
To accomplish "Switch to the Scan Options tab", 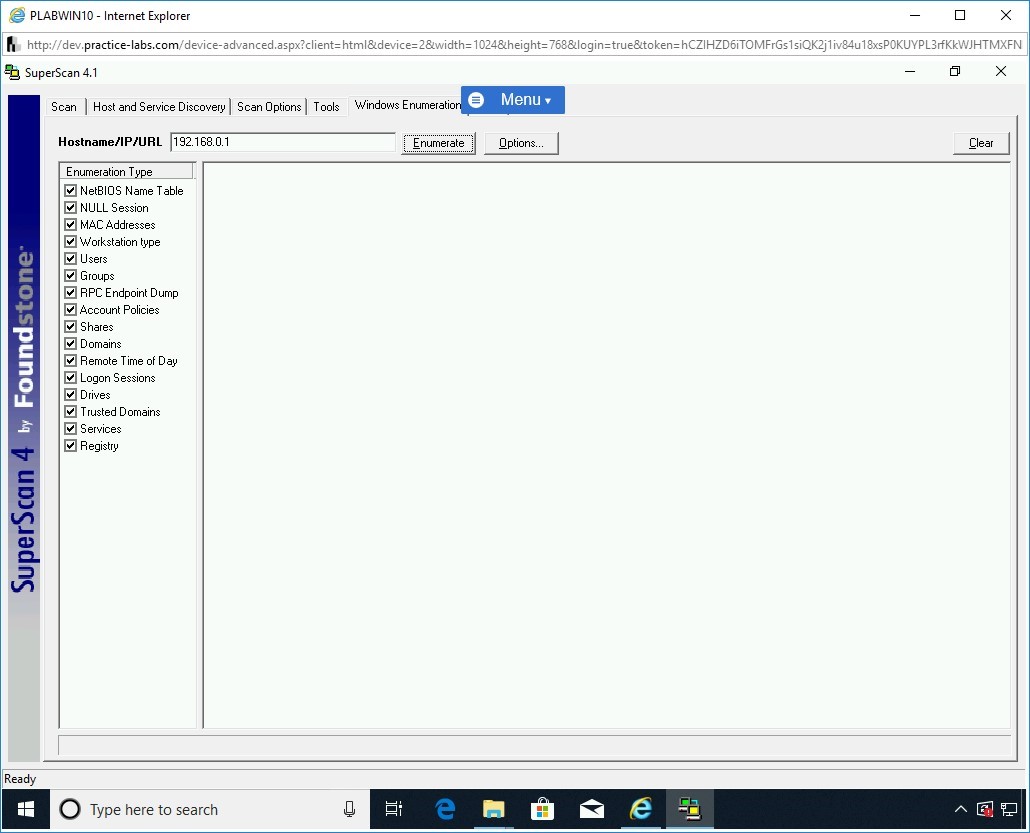I will click(269, 107).
